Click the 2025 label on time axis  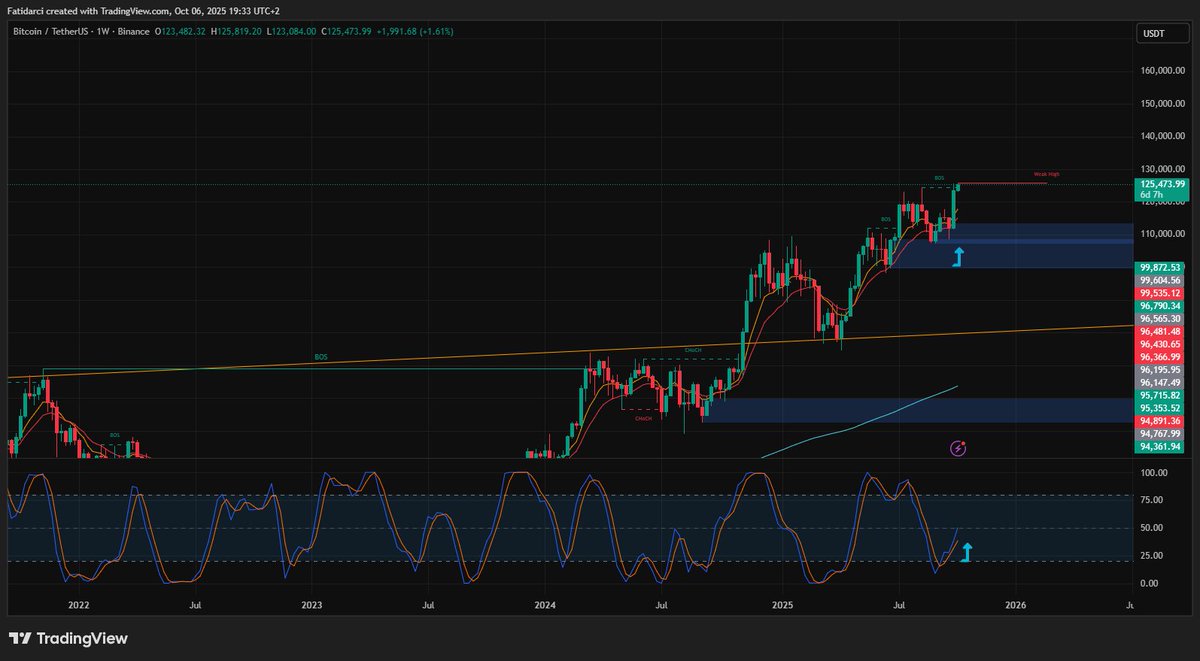782,605
